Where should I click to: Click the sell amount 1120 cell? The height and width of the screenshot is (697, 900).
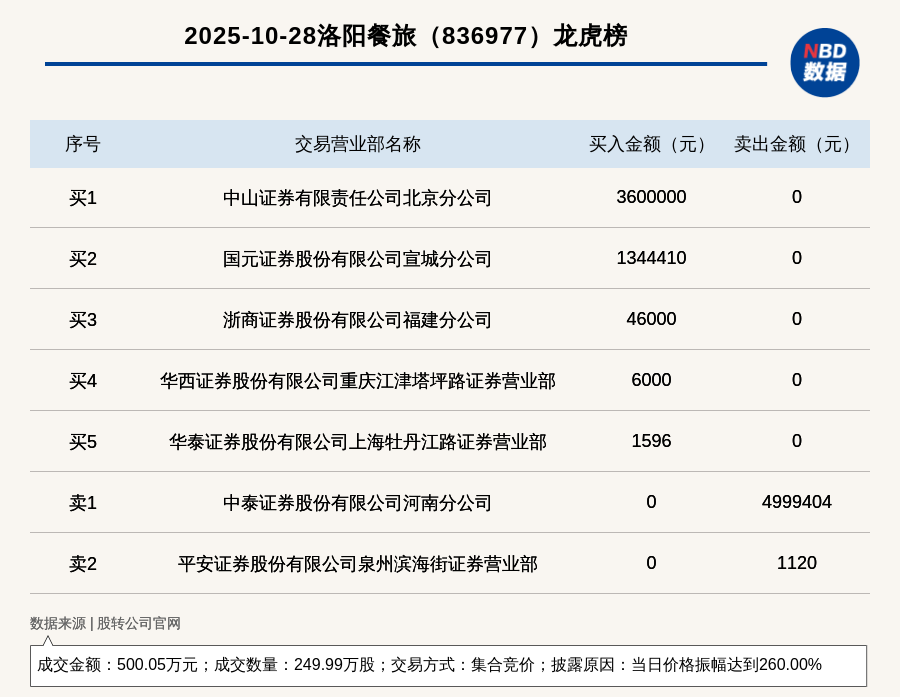click(x=796, y=563)
